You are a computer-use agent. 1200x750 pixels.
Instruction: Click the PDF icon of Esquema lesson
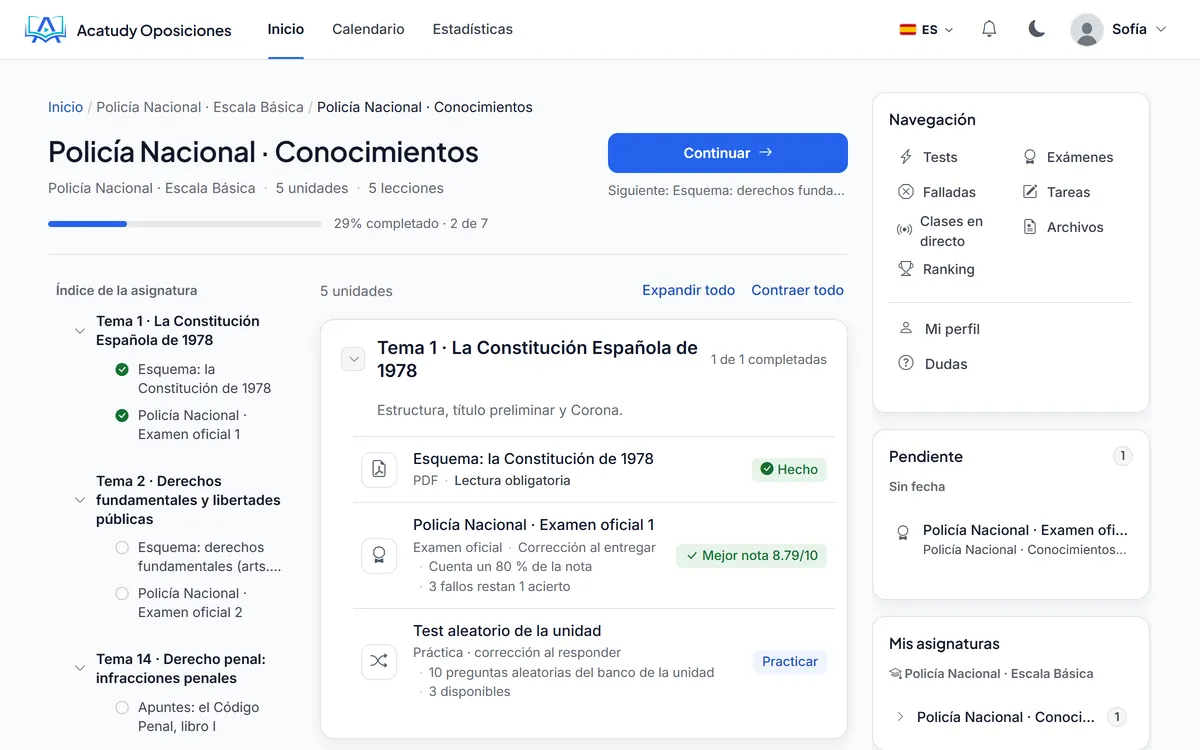pos(379,469)
